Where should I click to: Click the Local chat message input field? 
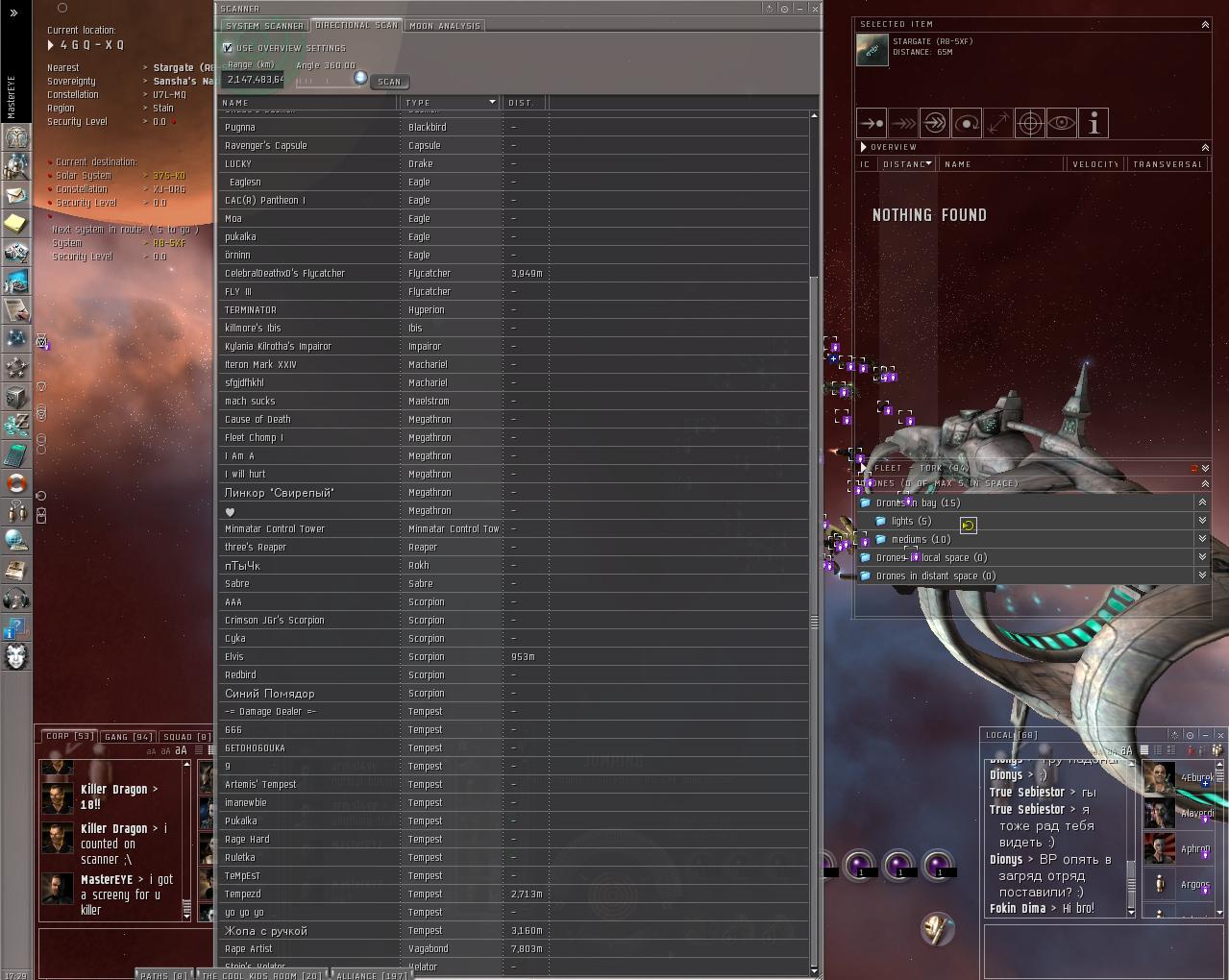tap(1103, 951)
